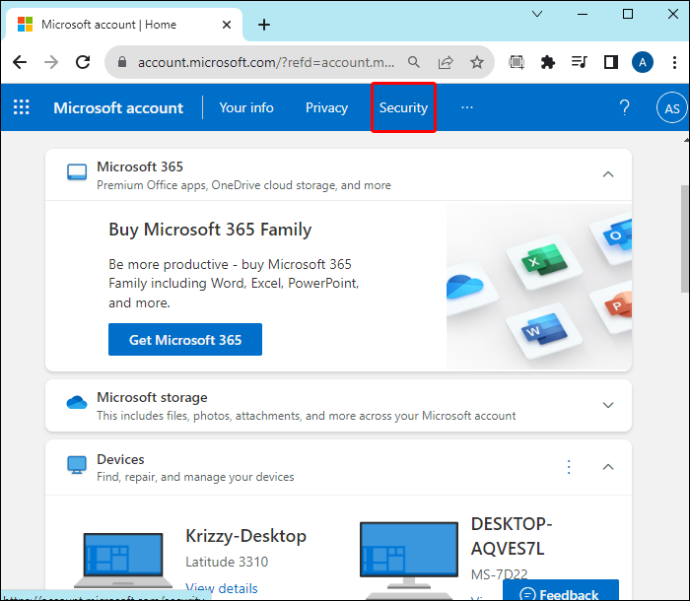690x601 pixels.
Task: Open Devices more options vertical dots
Action: [x=569, y=467]
